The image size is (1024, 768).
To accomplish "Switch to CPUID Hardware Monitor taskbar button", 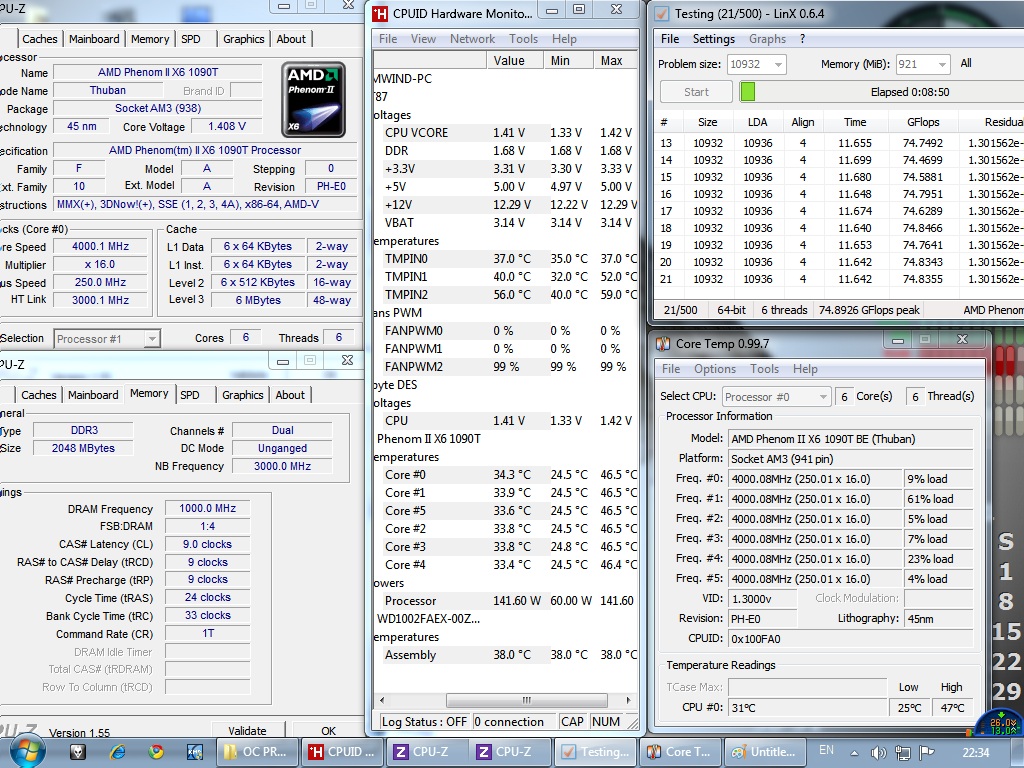I will click(x=341, y=751).
